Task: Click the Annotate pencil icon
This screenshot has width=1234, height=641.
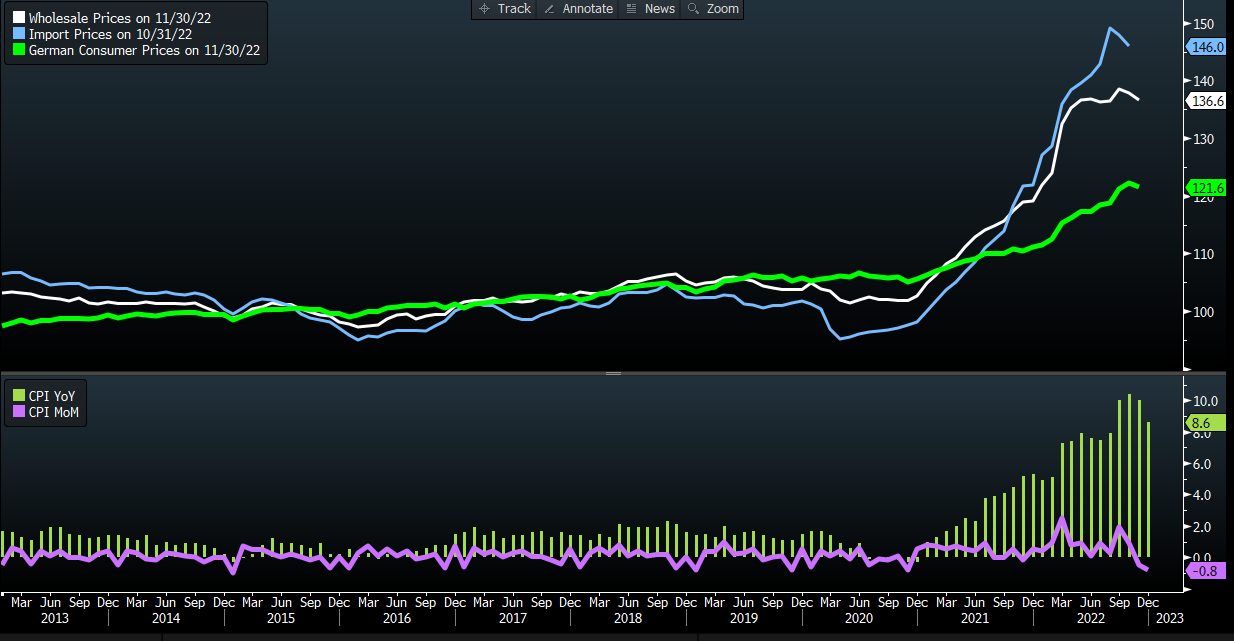Action: [550, 9]
